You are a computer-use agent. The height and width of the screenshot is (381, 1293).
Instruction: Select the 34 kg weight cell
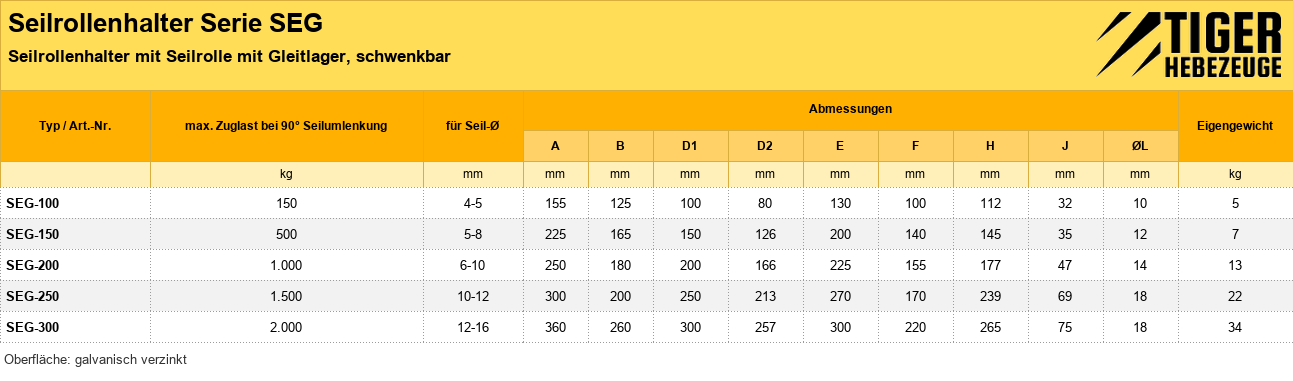tap(1235, 327)
